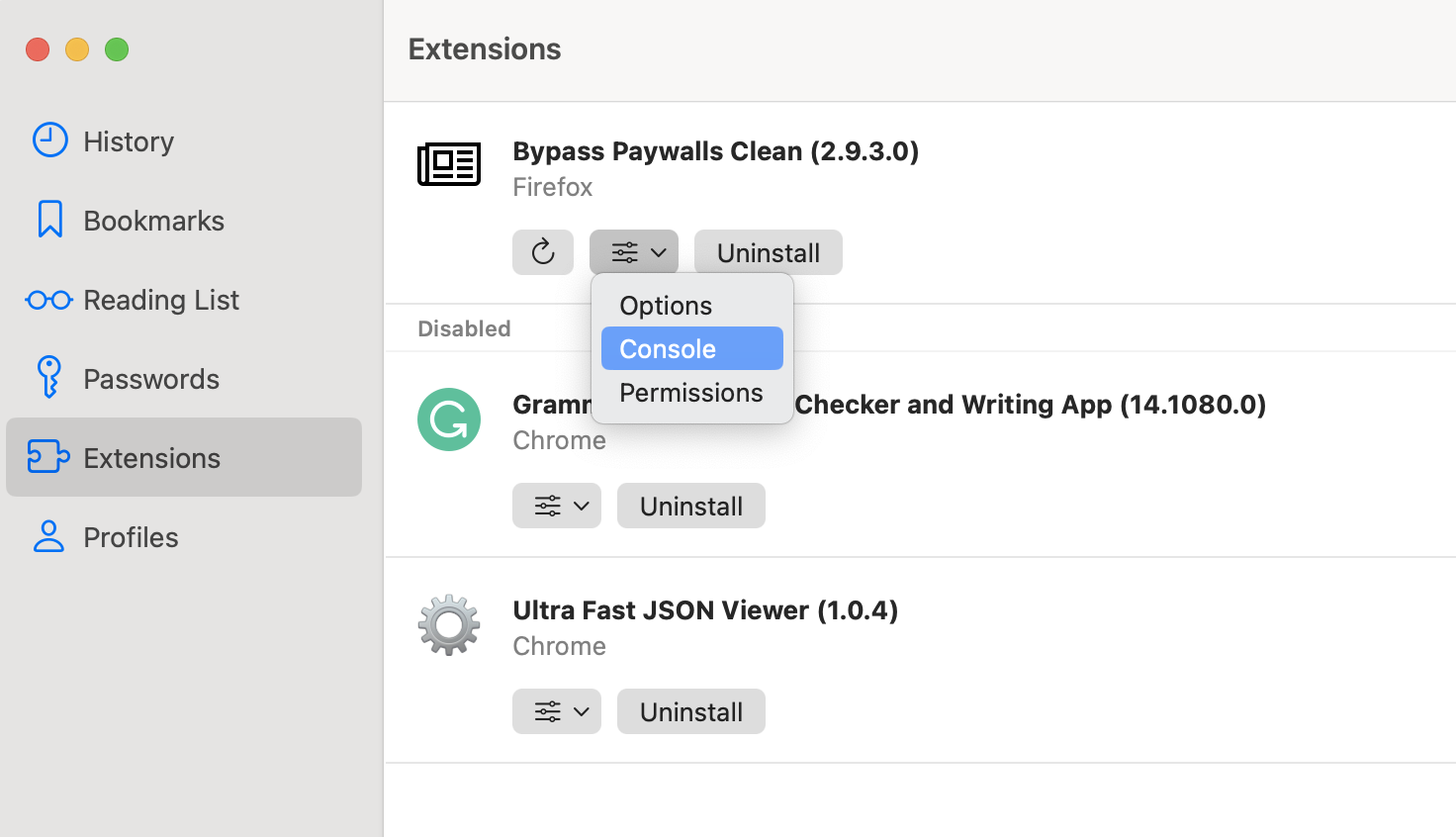Image resolution: width=1456 pixels, height=837 pixels.
Task: Click the Disabled section header
Action: (x=464, y=327)
